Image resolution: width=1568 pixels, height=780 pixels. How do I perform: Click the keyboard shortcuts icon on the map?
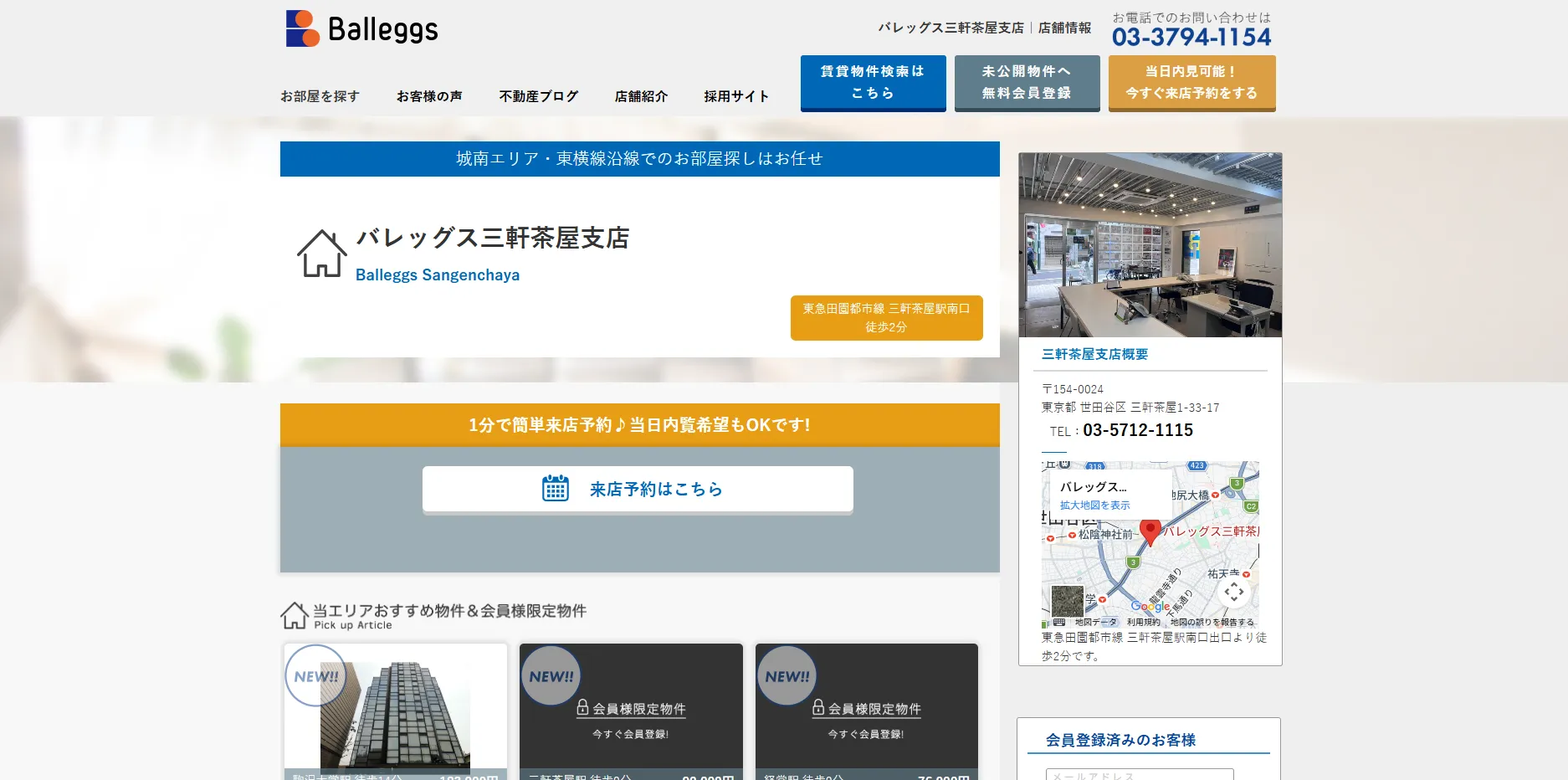tap(1059, 623)
